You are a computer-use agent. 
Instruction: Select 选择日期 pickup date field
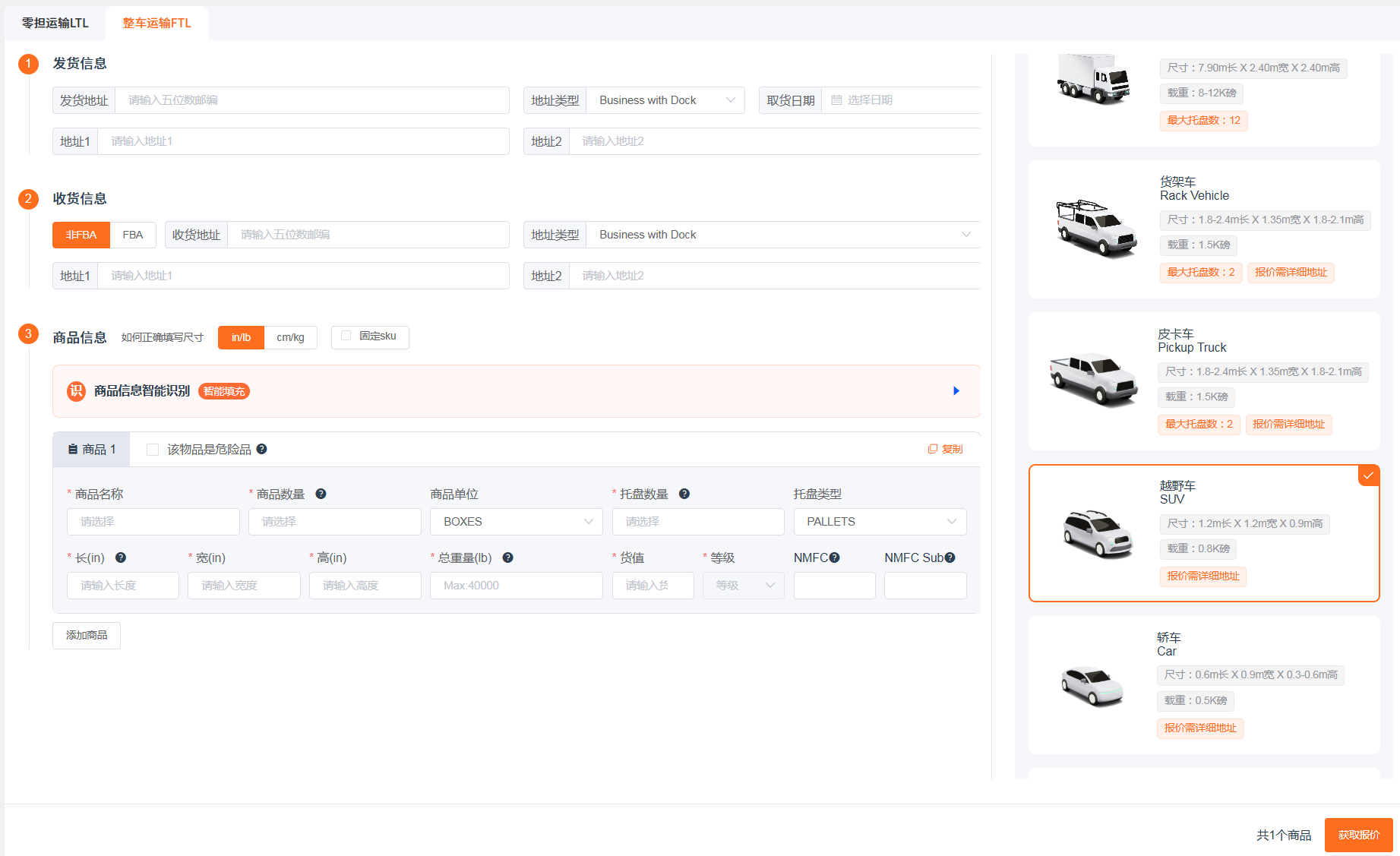[x=901, y=100]
